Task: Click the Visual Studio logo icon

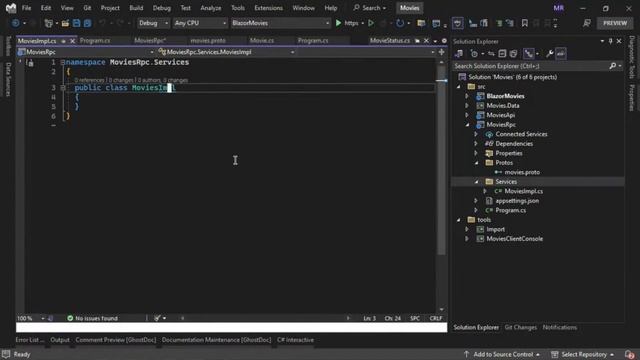Action: (x=11, y=8)
